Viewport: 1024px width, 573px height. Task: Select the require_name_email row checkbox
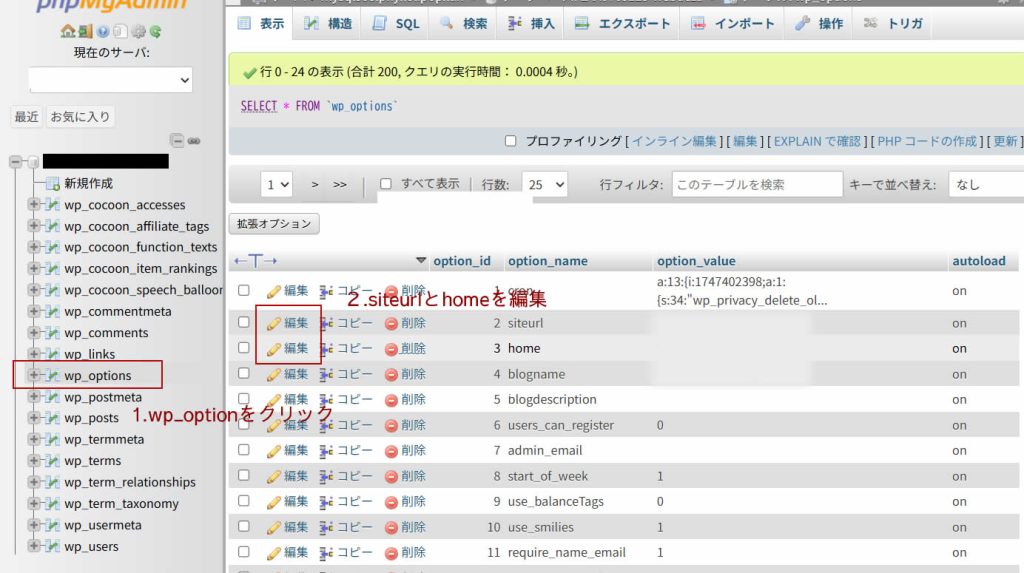tap(244, 551)
